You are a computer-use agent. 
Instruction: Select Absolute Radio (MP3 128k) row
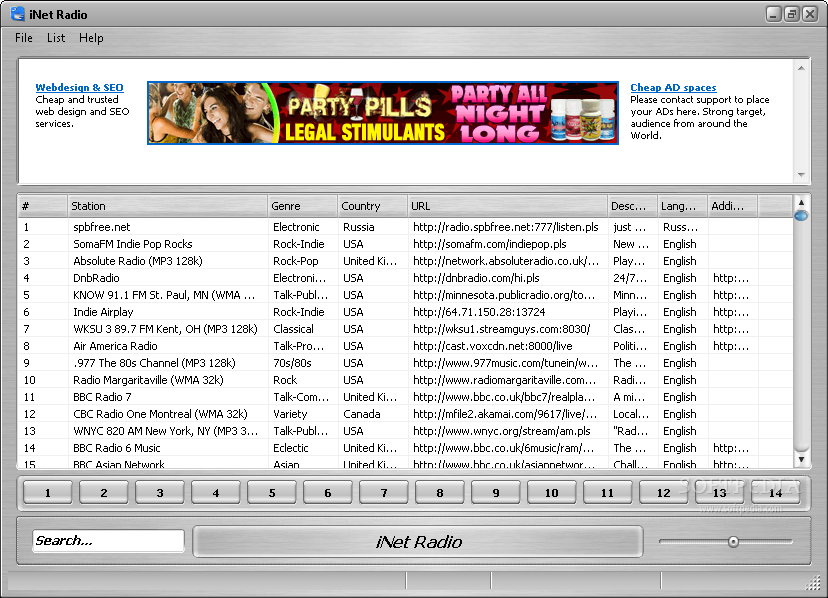click(x=405, y=261)
